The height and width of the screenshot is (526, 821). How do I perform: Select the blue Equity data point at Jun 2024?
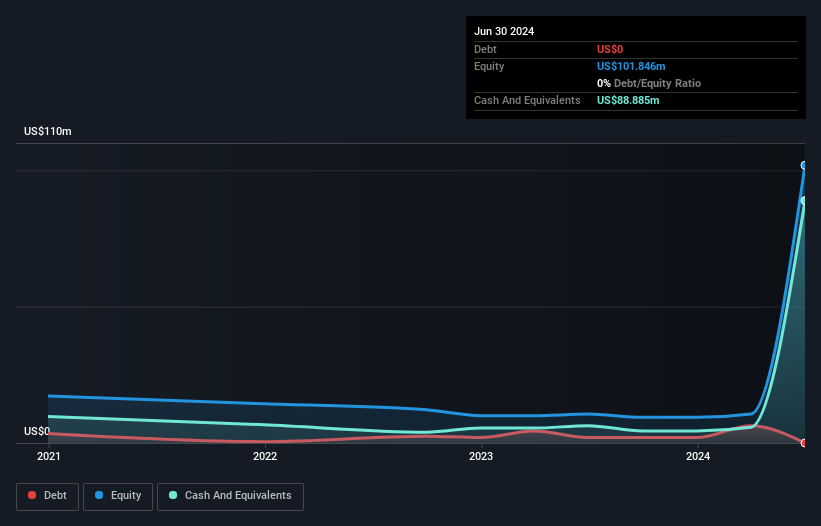[x=804, y=165]
